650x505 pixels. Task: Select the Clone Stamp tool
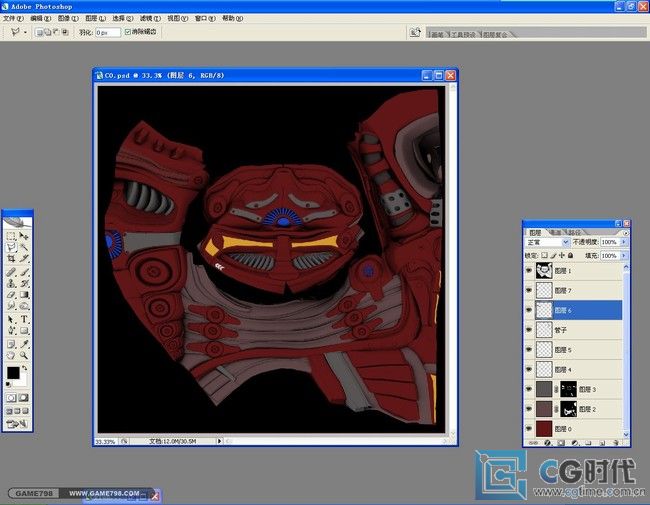(11, 284)
